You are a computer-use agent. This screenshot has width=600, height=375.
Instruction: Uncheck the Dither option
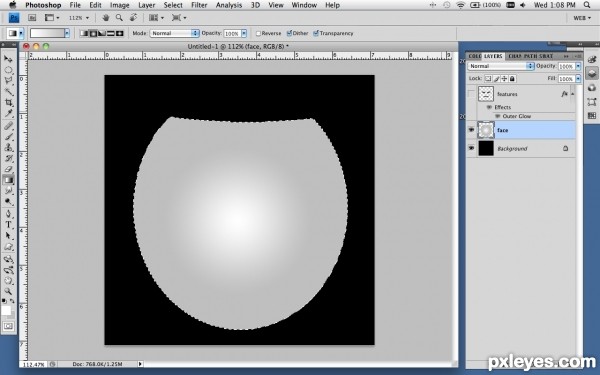(x=289, y=33)
